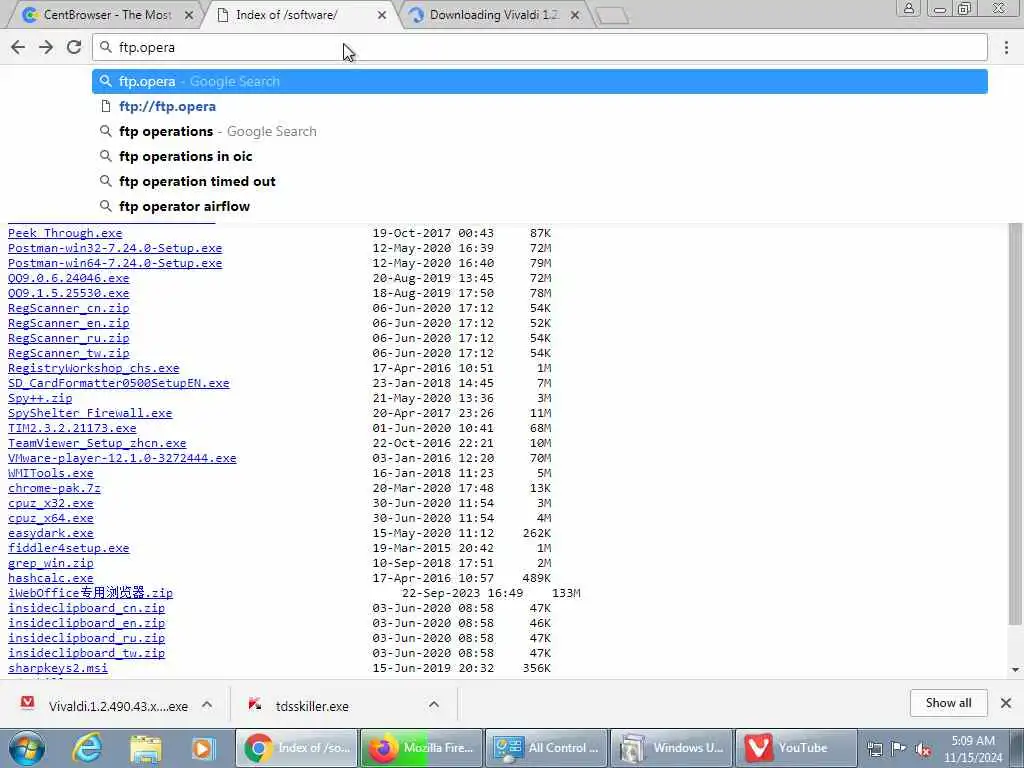Open the QQ9.1.5.25530.exe link

pyautogui.click(x=69, y=293)
